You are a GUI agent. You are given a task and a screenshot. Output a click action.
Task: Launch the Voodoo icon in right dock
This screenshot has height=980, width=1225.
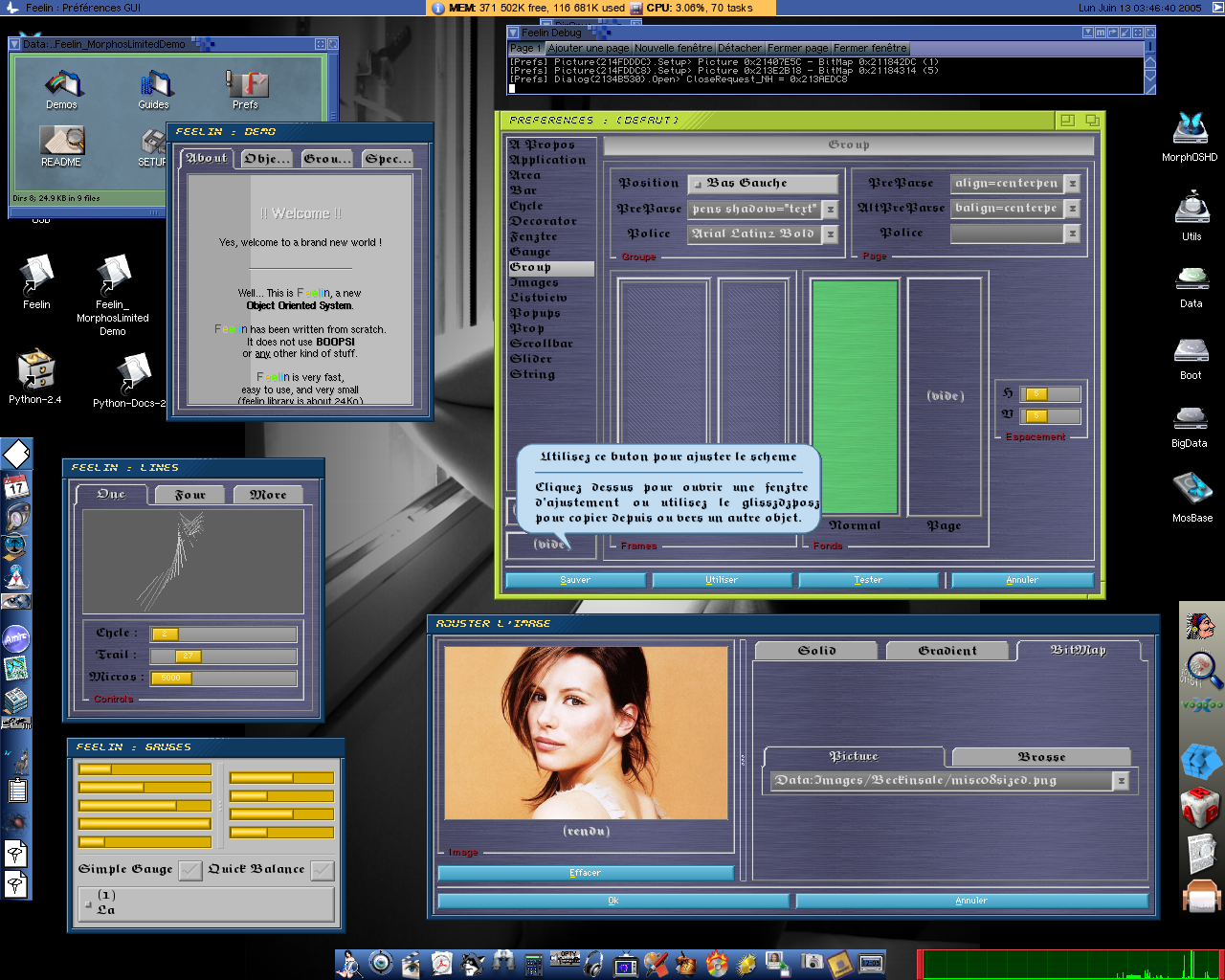(x=1202, y=705)
